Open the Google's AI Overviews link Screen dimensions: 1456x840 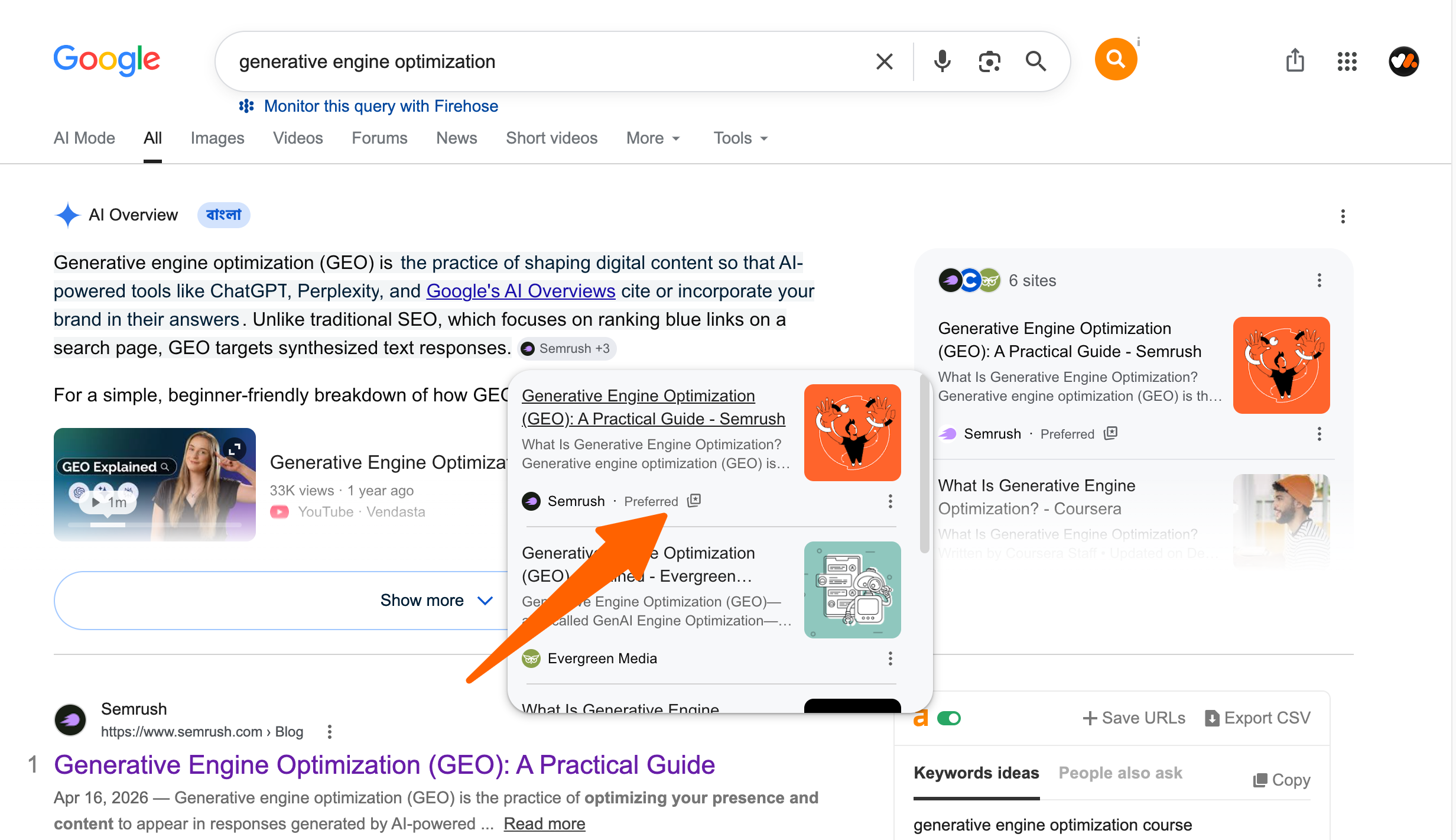click(521, 291)
